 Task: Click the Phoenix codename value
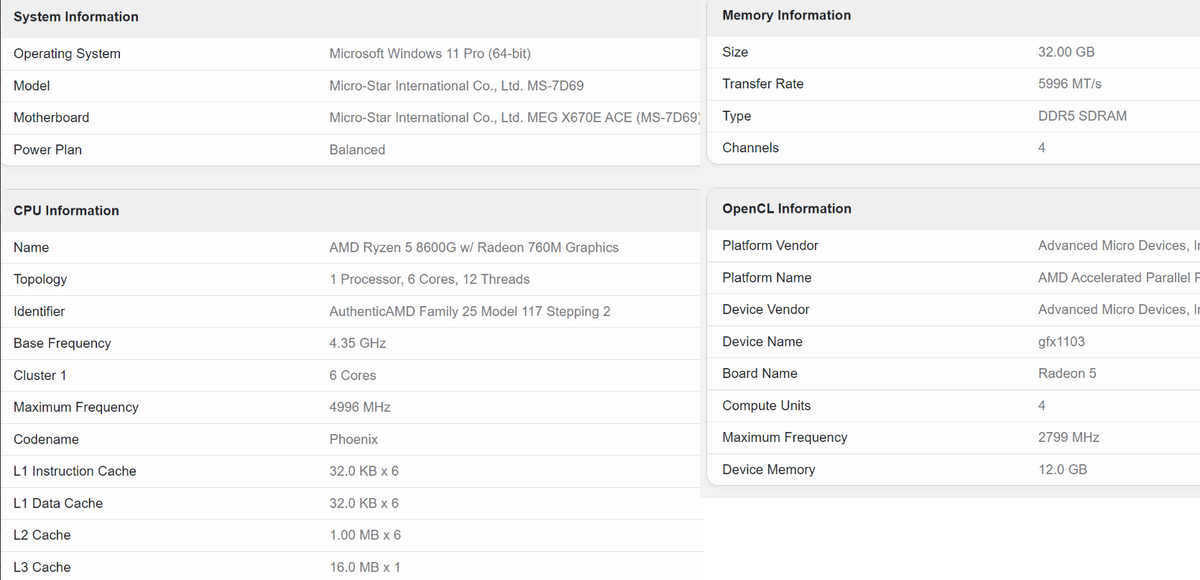(353, 440)
